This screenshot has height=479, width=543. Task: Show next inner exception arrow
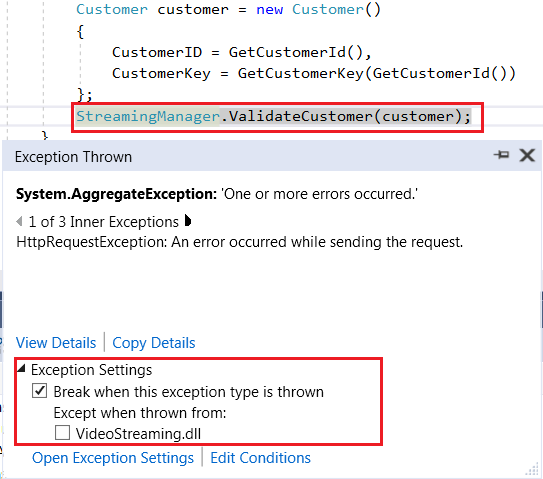click(x=188, y=221)
